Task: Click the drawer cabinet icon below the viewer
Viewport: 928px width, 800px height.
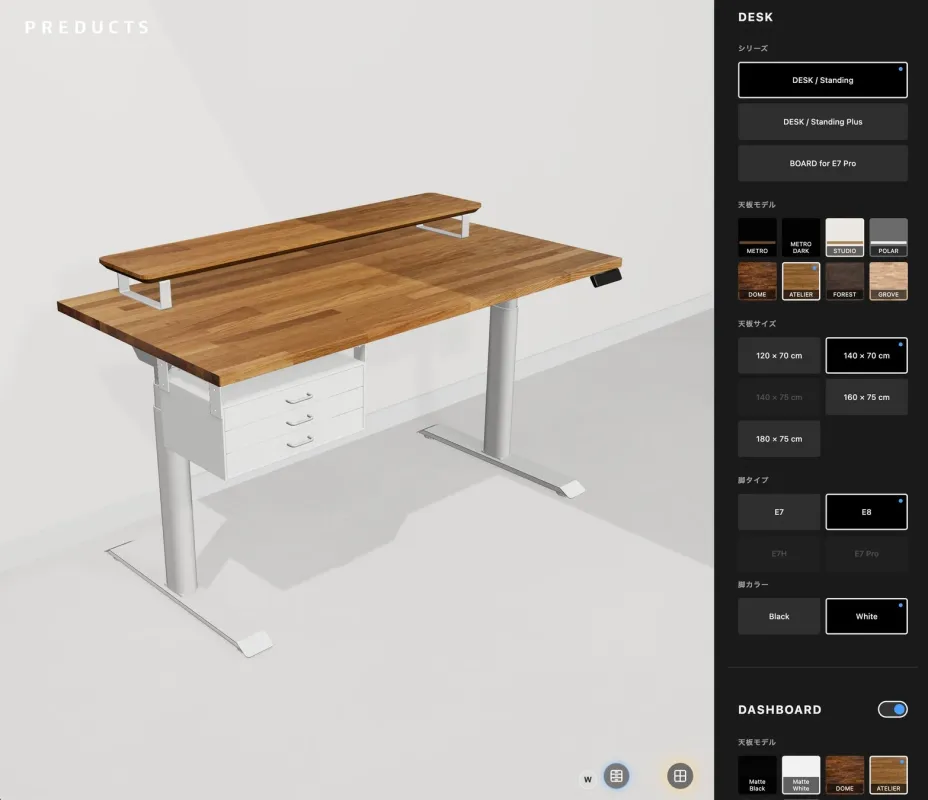Action: 617,775
